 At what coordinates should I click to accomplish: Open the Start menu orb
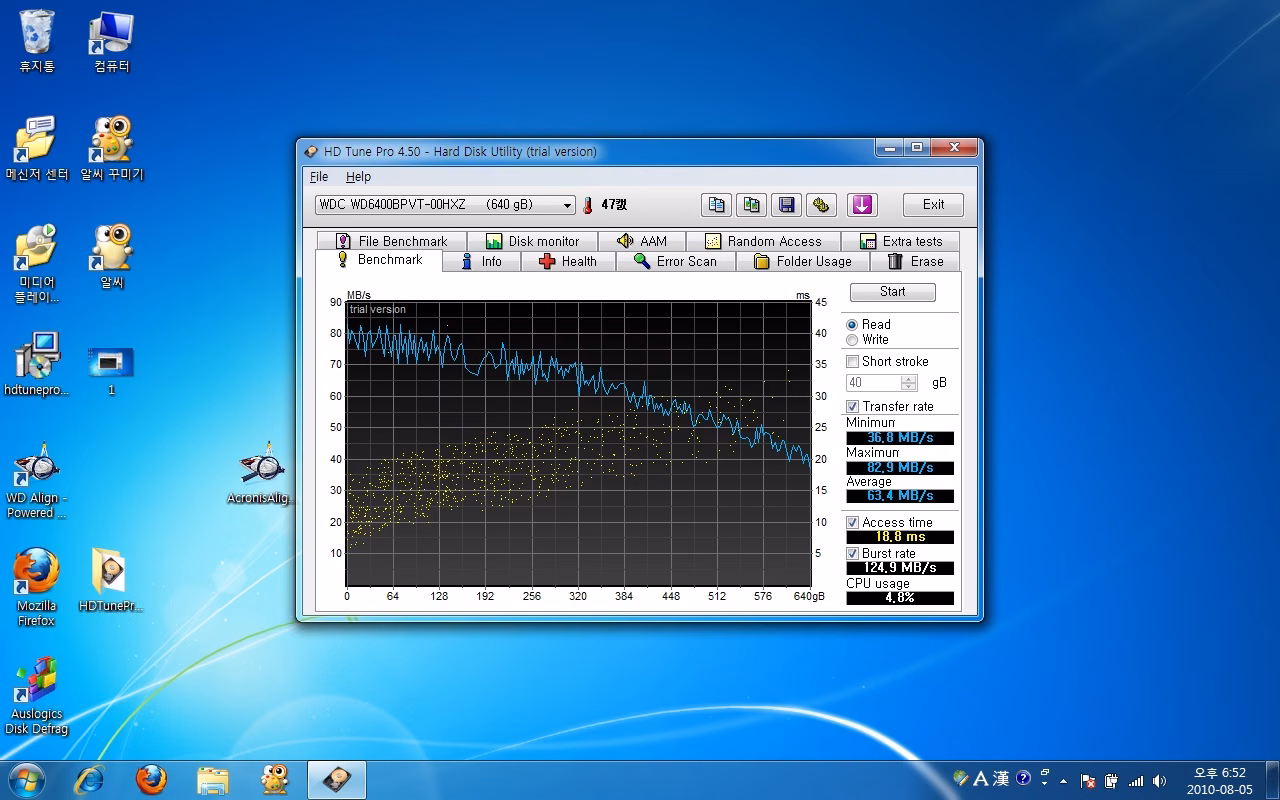coord(26,779)
